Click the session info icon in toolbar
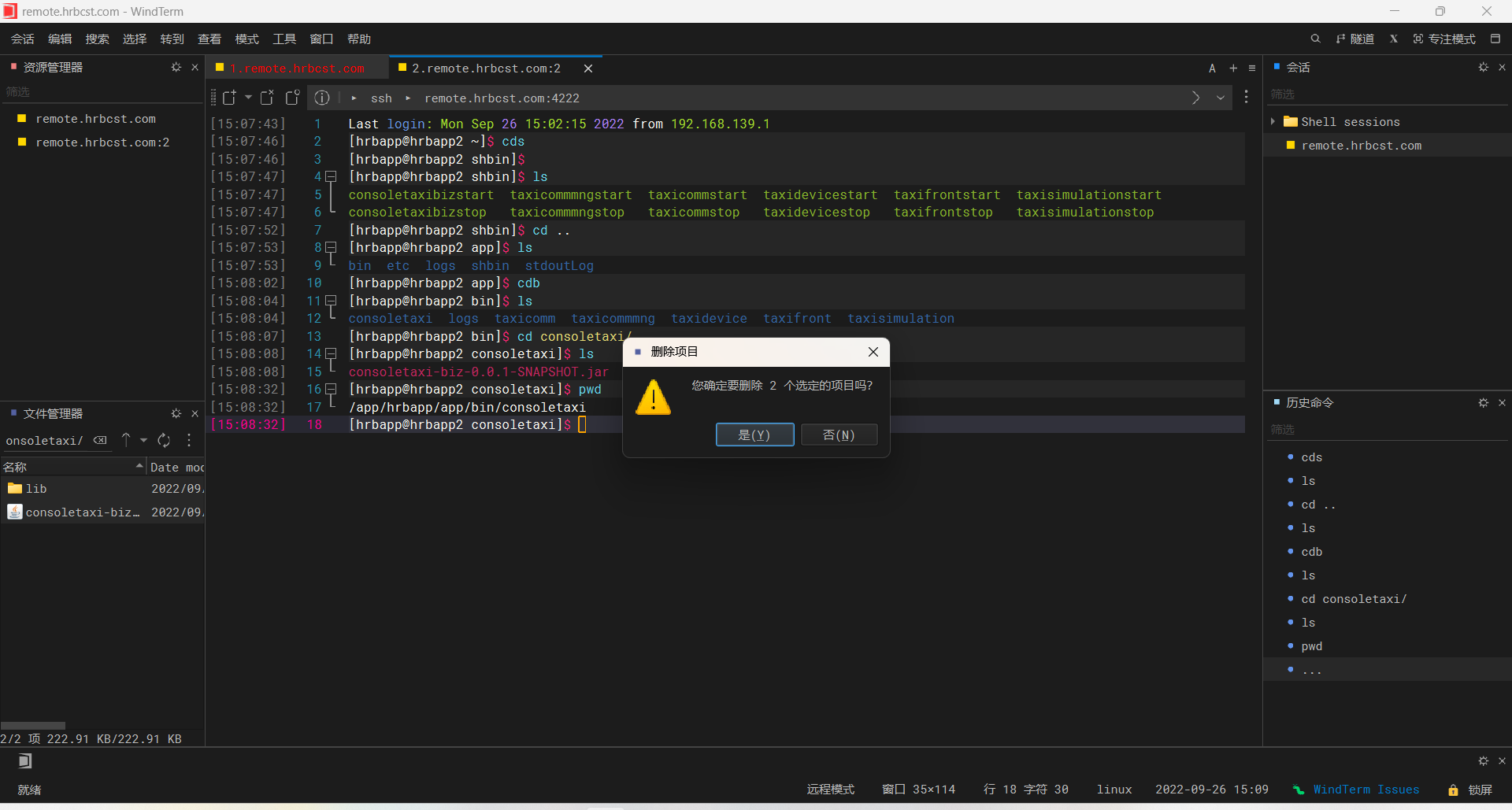 click(322, 98)
